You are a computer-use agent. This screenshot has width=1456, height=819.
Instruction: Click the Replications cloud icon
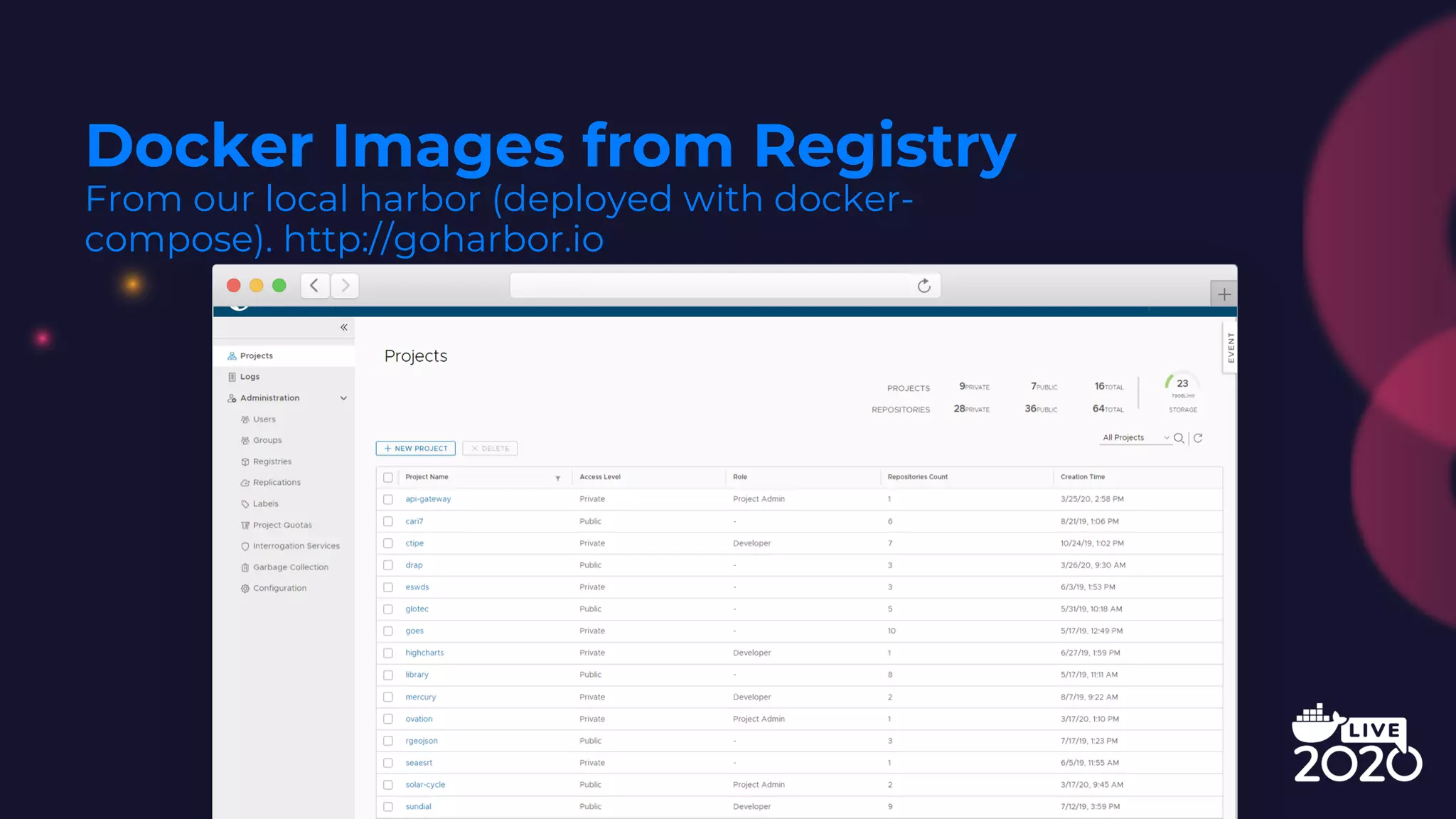click(245, 483)
